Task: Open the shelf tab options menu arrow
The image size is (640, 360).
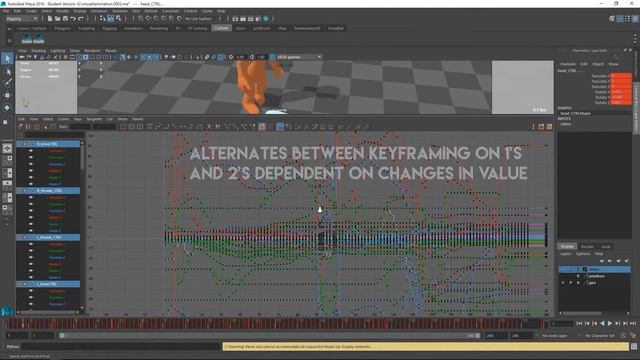Action: 9,29
